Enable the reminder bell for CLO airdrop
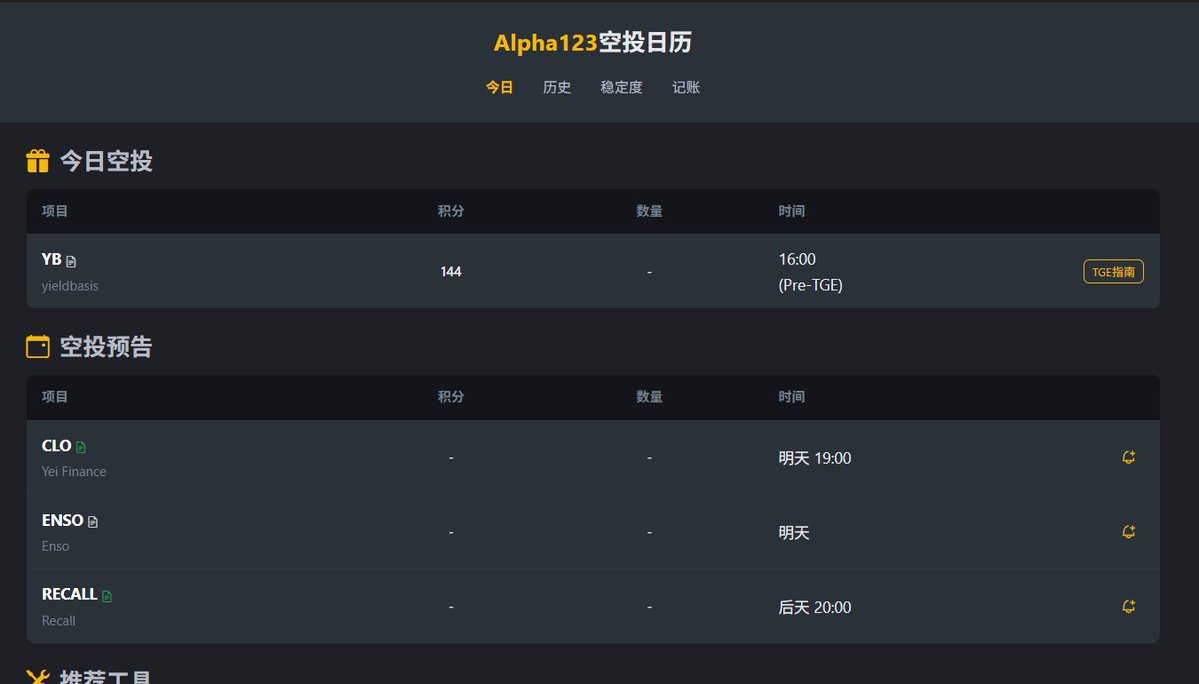Viewport: 1199px width, 684px height. tap(1129, 457)
